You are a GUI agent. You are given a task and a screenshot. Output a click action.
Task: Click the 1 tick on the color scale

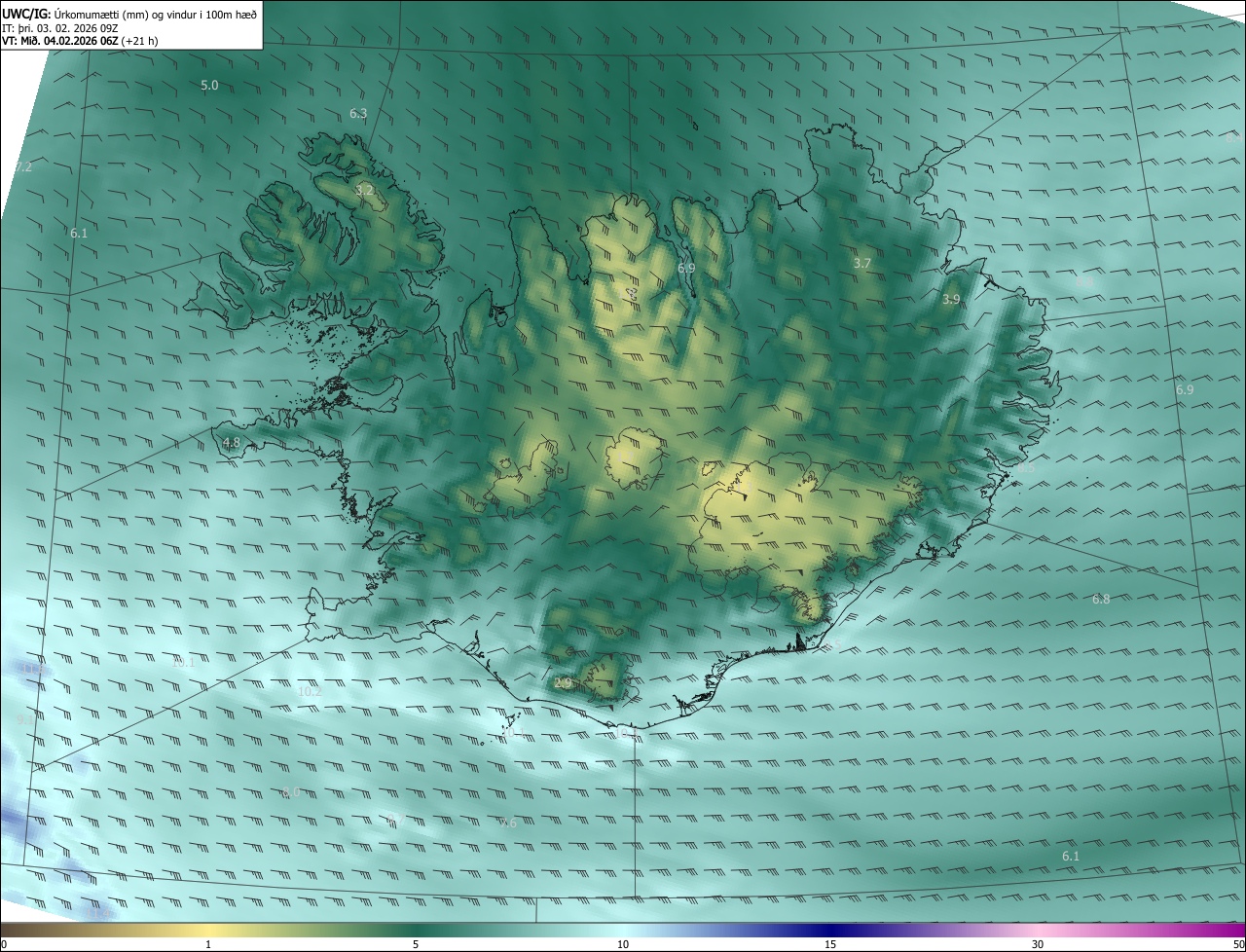(x=208, y=944)
